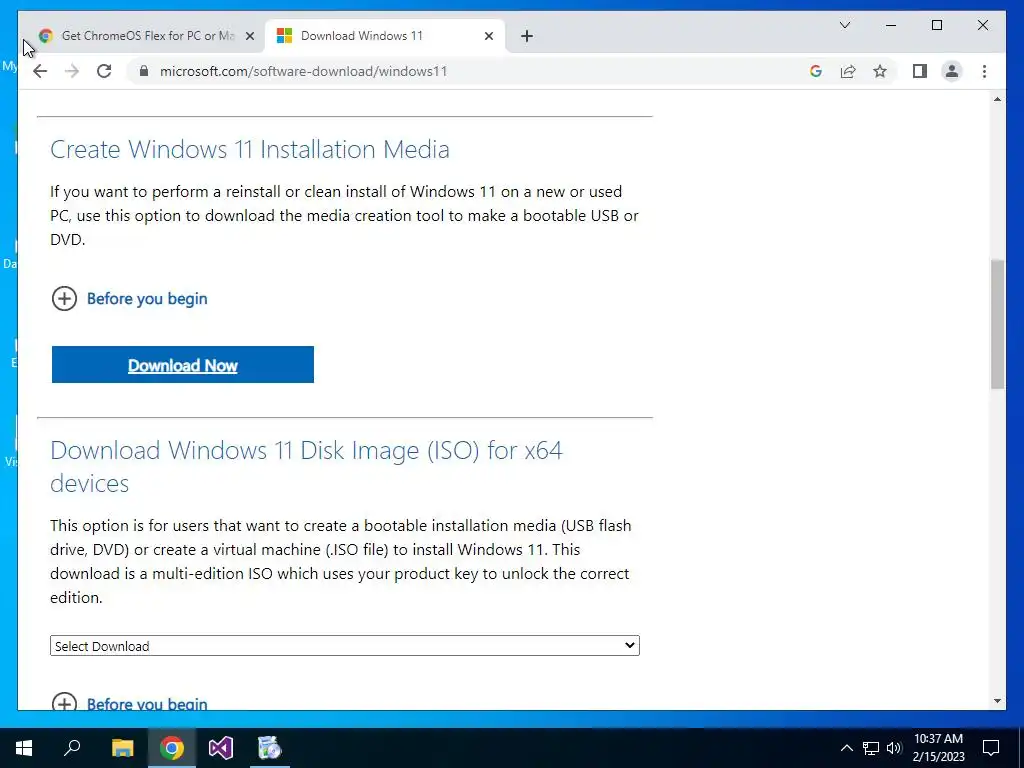View site info via the padlock icon
Image resolution: width=1024 pixels, height=768 pixels.
(x=144, y=71)
